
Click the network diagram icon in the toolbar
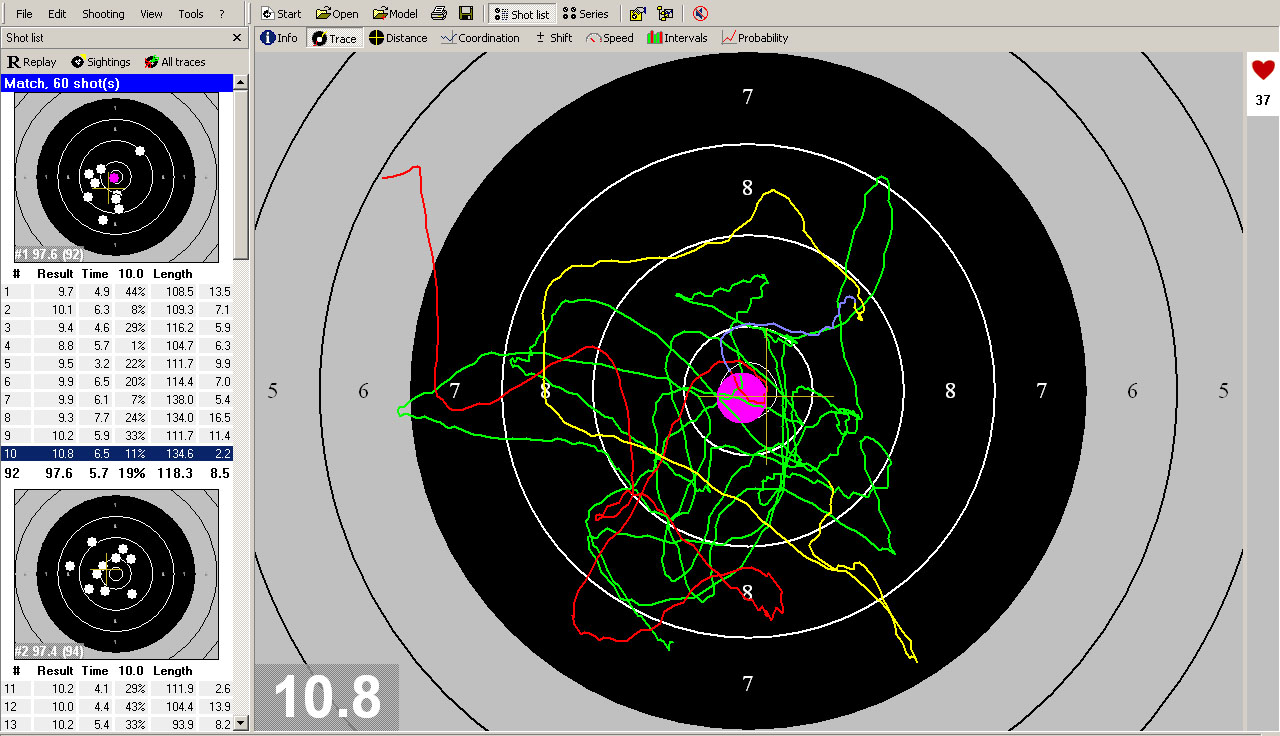(x=665, y=14)
